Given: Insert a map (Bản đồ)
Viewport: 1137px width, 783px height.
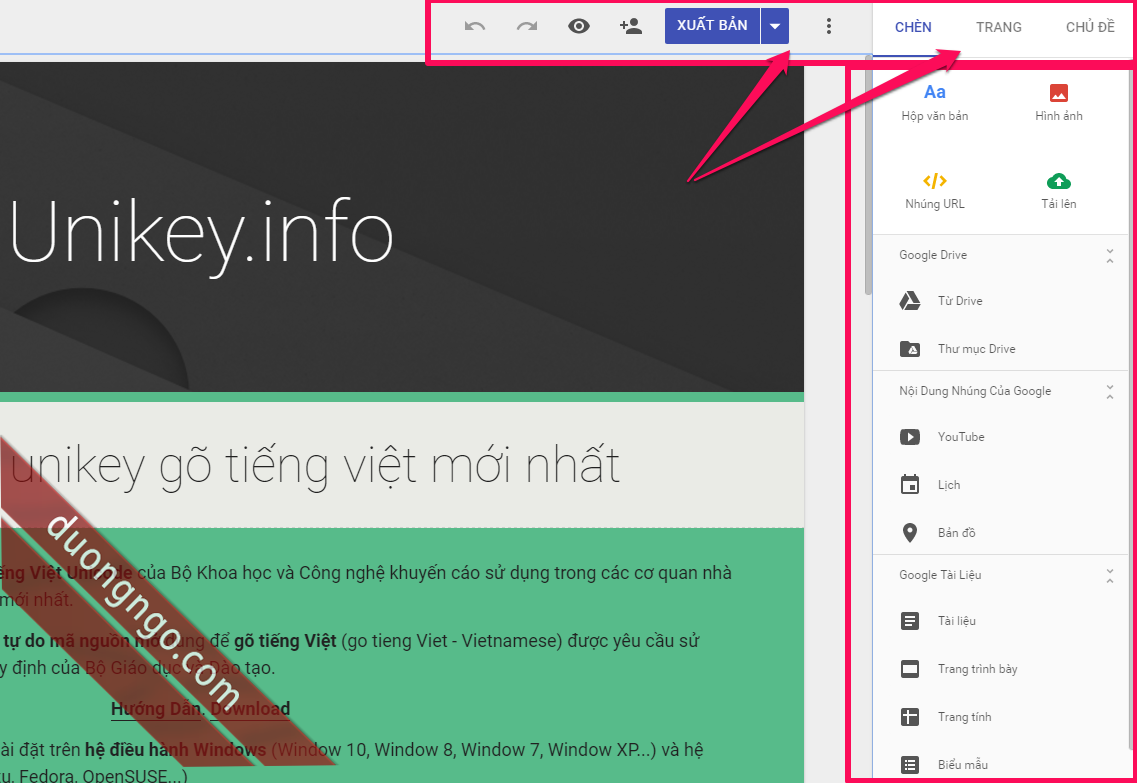Looking at the screenshot, I should (x=1001, y=533).
